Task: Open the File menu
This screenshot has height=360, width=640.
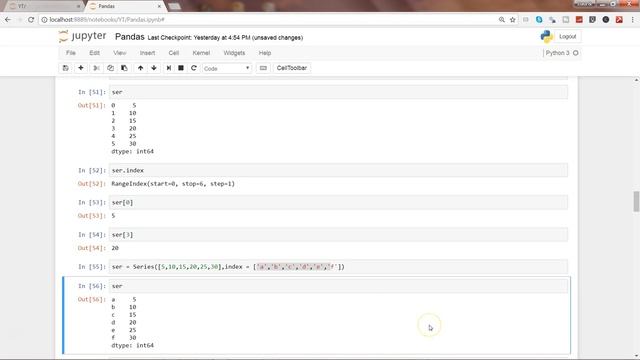Action: 71,53
